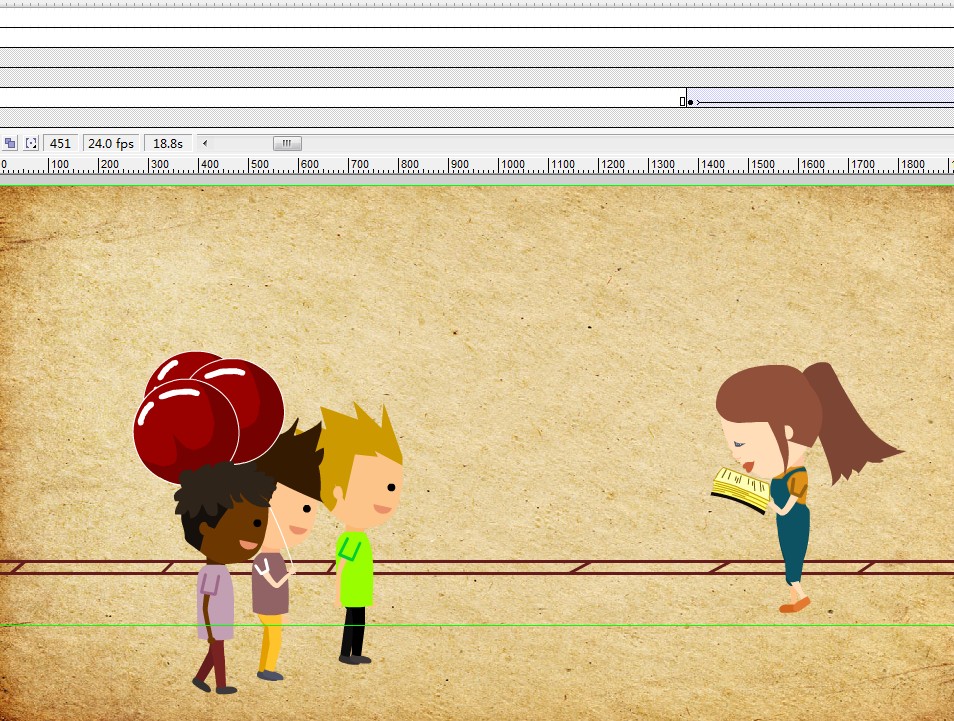Click the Edit Multiple Frames icon
The image size is (954, 721).
click(10, 143)
